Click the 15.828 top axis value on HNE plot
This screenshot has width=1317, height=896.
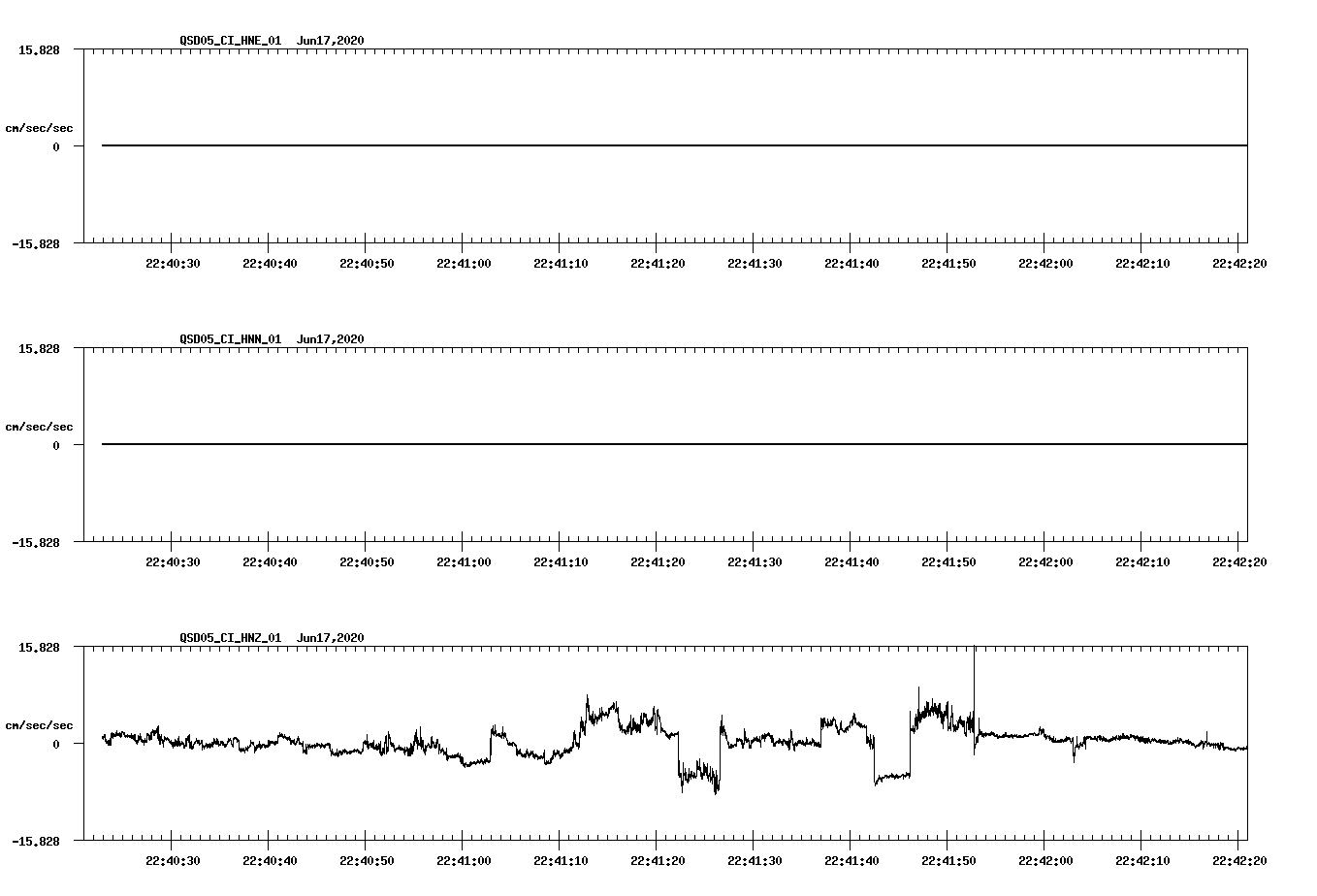(x=39, y=49)
